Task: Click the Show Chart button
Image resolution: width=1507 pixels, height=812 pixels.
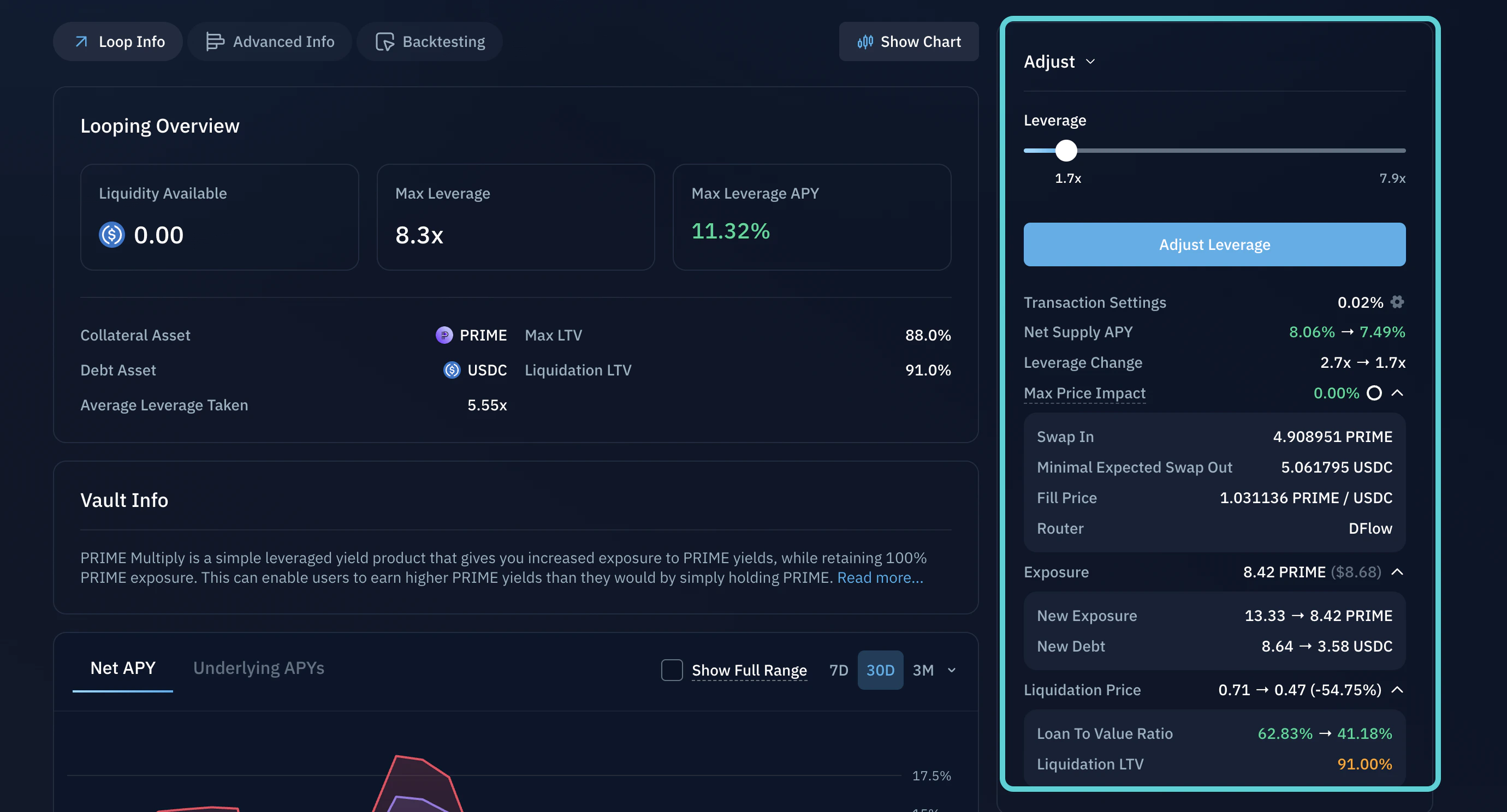Action: point(909,41)
